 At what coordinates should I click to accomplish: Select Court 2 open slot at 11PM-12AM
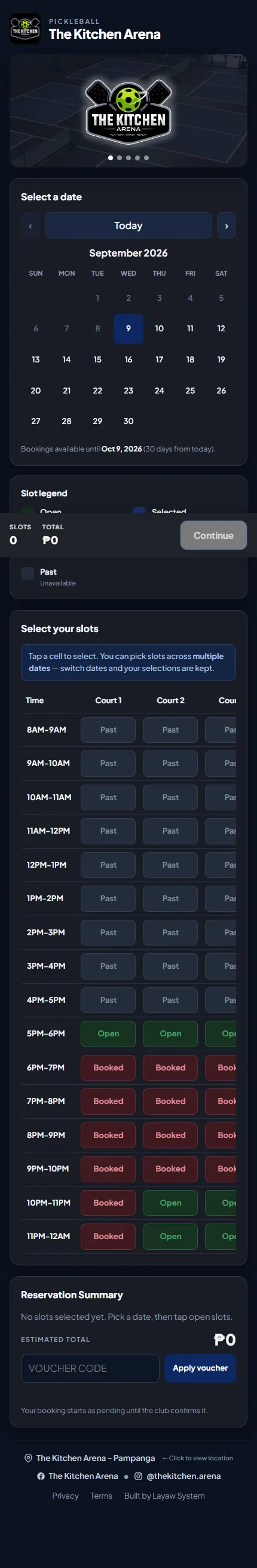pos(170,1236)
